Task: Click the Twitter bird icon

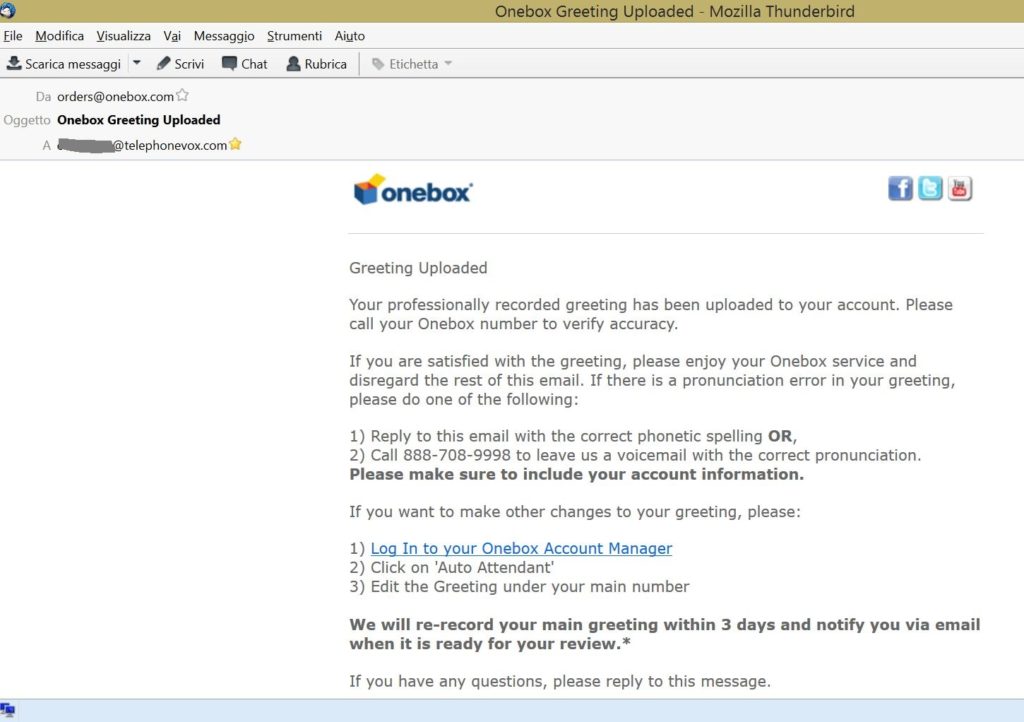Action: [x=930, y=188]
